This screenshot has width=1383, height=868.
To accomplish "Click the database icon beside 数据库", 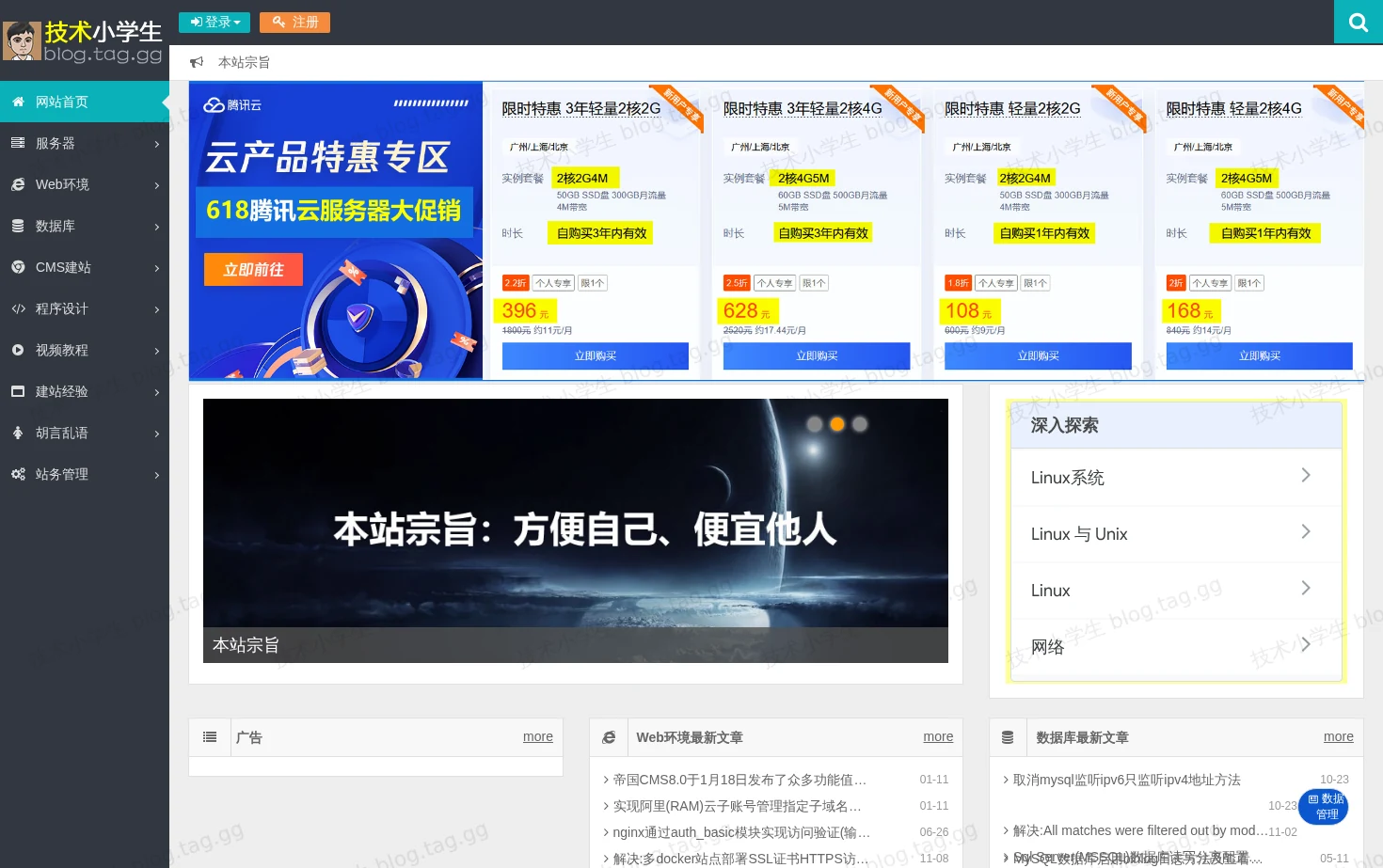I will [x=18, y=226].
